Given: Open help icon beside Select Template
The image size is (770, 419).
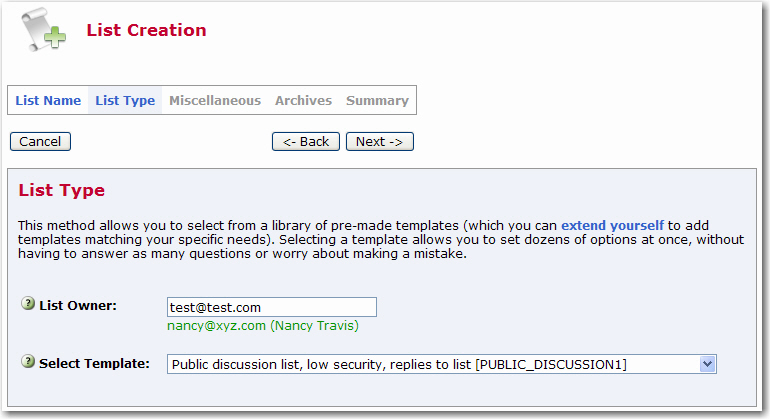Looking at the screenshot, I should 28,362.
